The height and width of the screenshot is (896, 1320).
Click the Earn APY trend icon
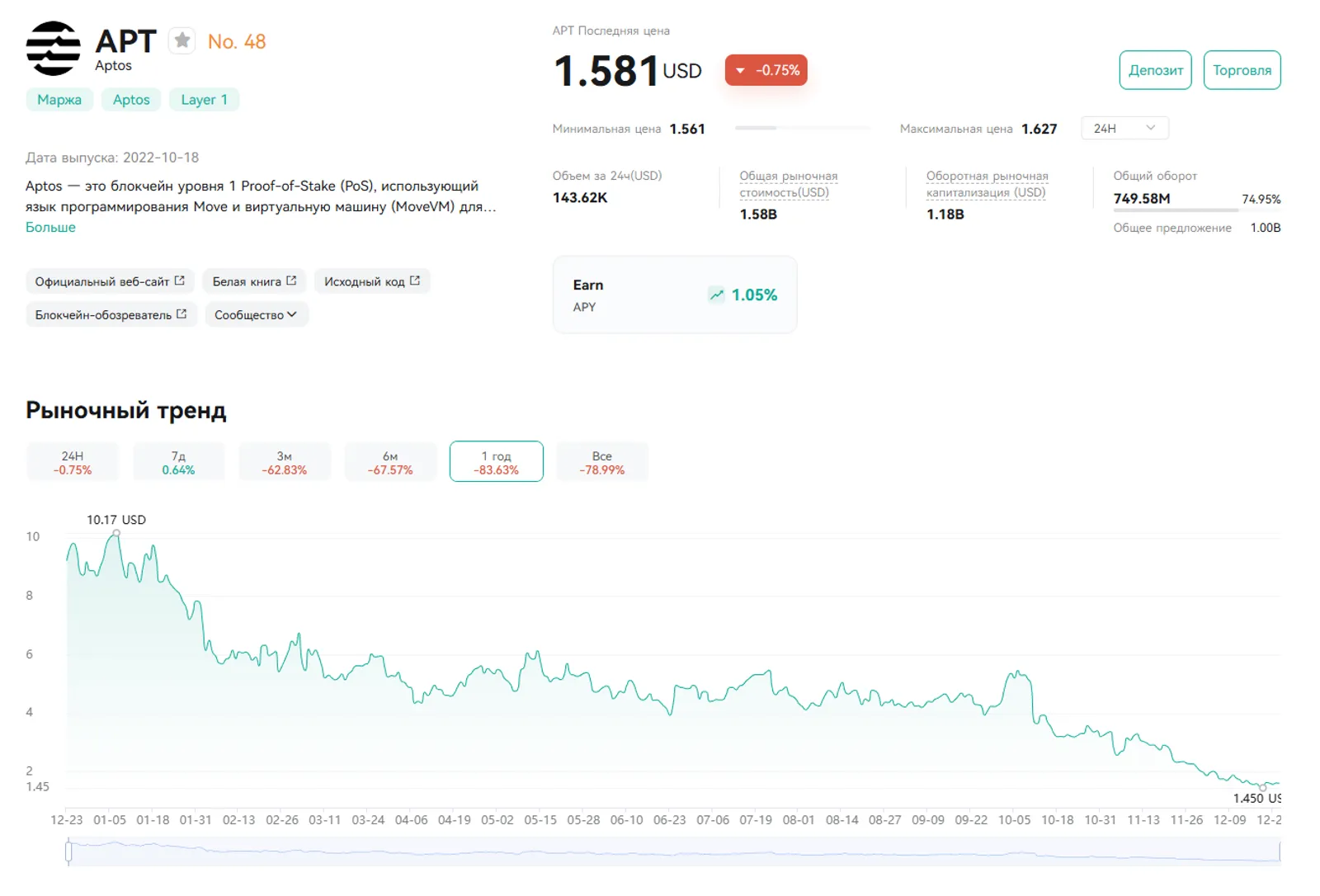[x=716, y=295]
